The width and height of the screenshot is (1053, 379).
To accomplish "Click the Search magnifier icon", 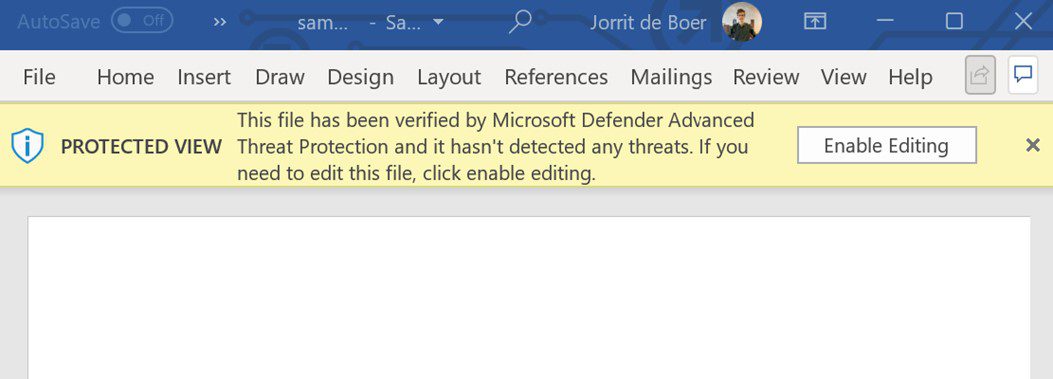I will 520,22.
